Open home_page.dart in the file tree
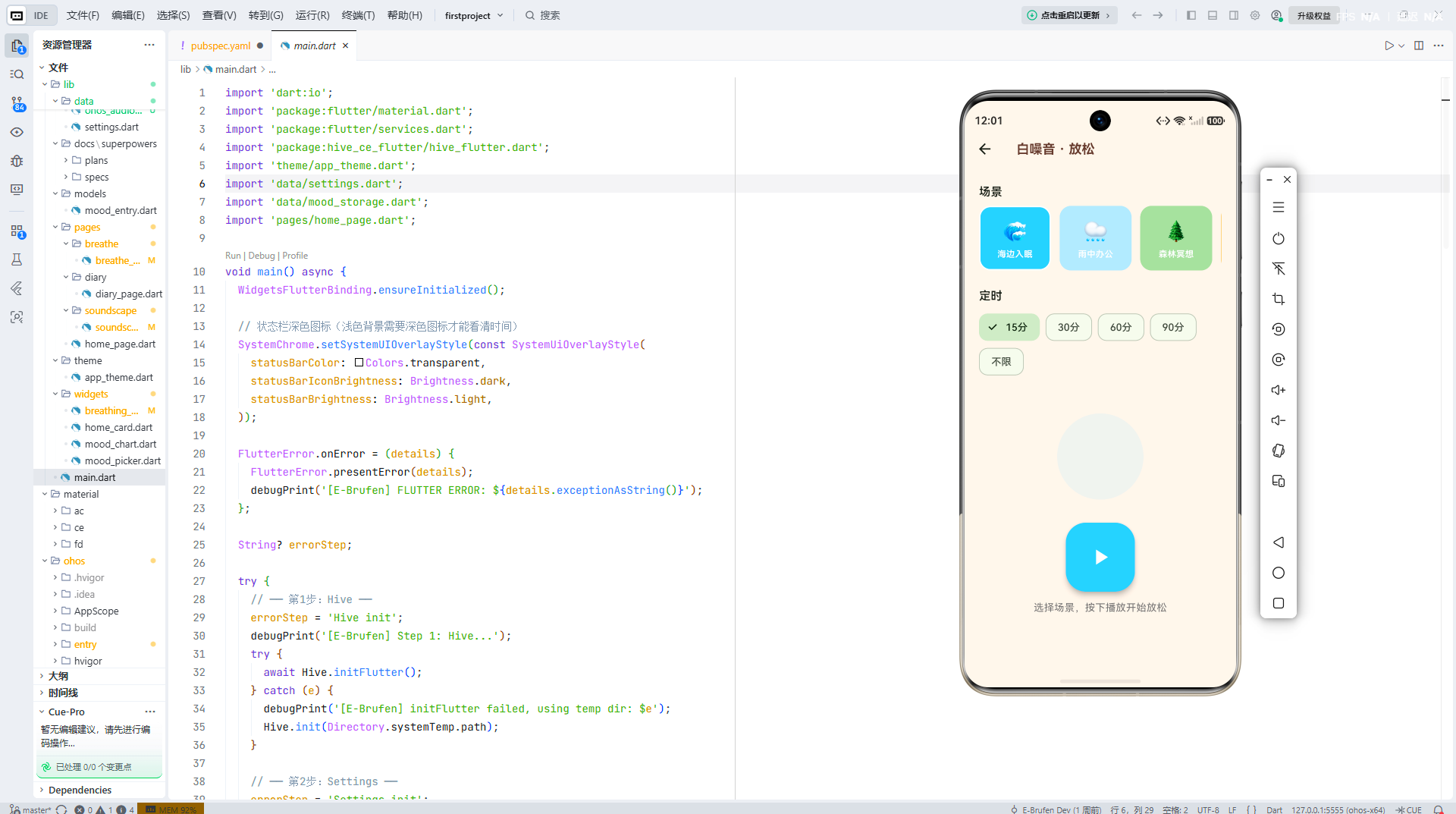 (120, 344)
